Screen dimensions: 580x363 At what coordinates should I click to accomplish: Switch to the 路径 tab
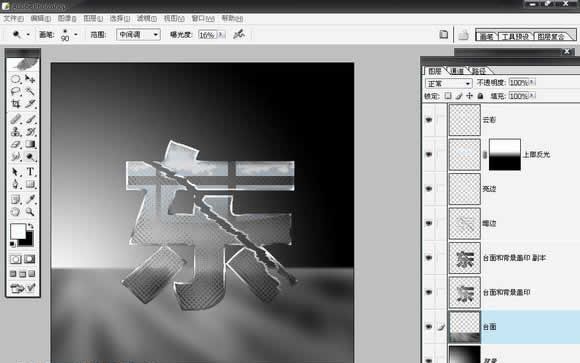click(479, 71)
